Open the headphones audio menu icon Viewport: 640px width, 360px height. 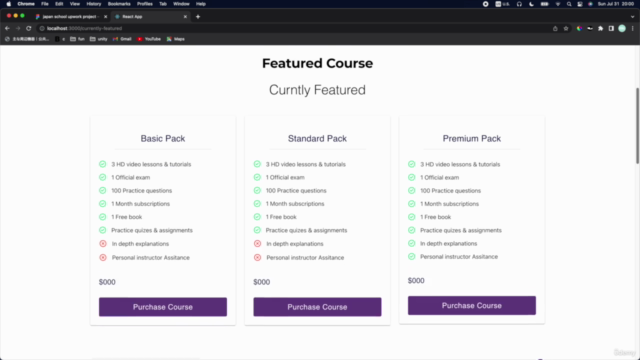click(x=519, y=4)
